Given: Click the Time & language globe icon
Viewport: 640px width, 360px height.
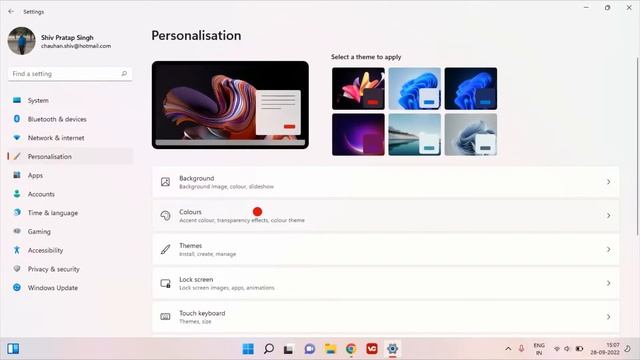Looking at the screenshot, I should point(17,213).
